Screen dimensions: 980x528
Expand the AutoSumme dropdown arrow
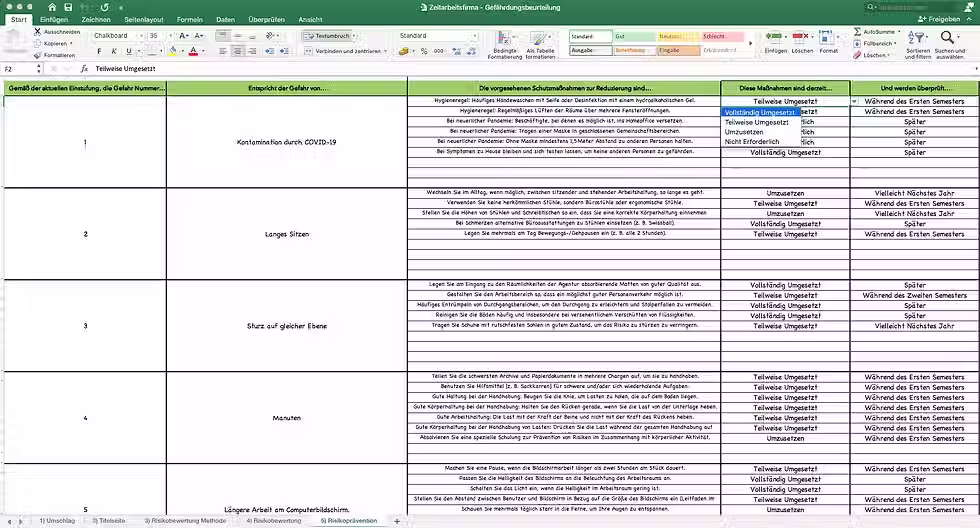tap(899, 31)
